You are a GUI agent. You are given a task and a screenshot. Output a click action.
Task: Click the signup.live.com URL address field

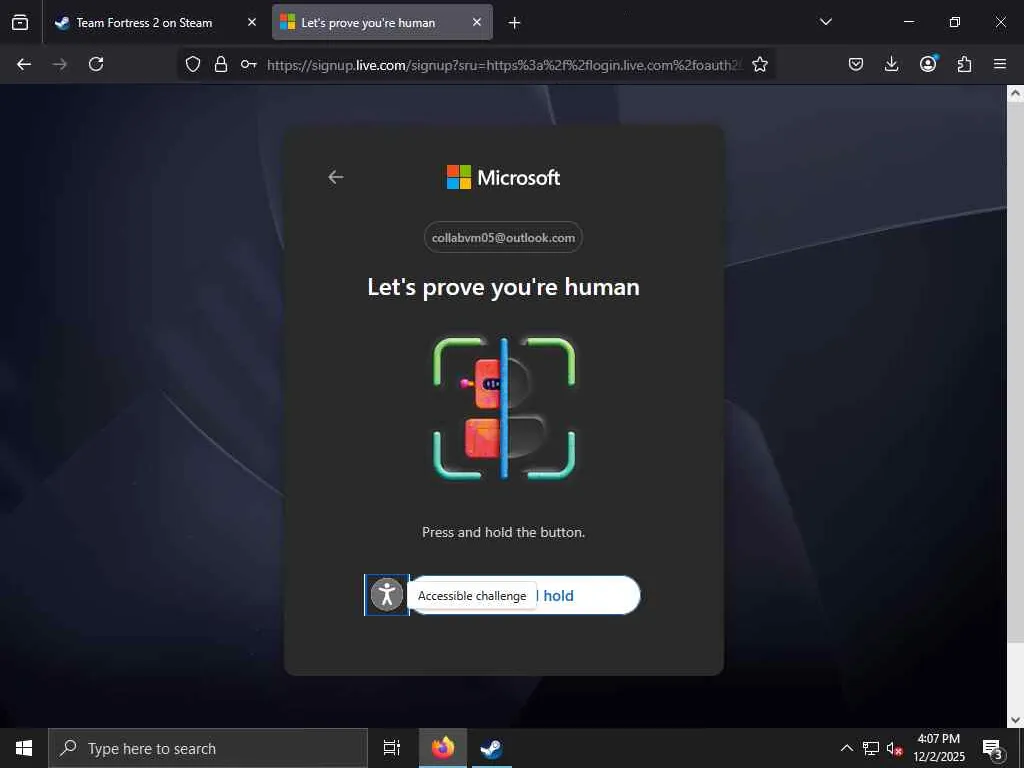click(504, 65)
